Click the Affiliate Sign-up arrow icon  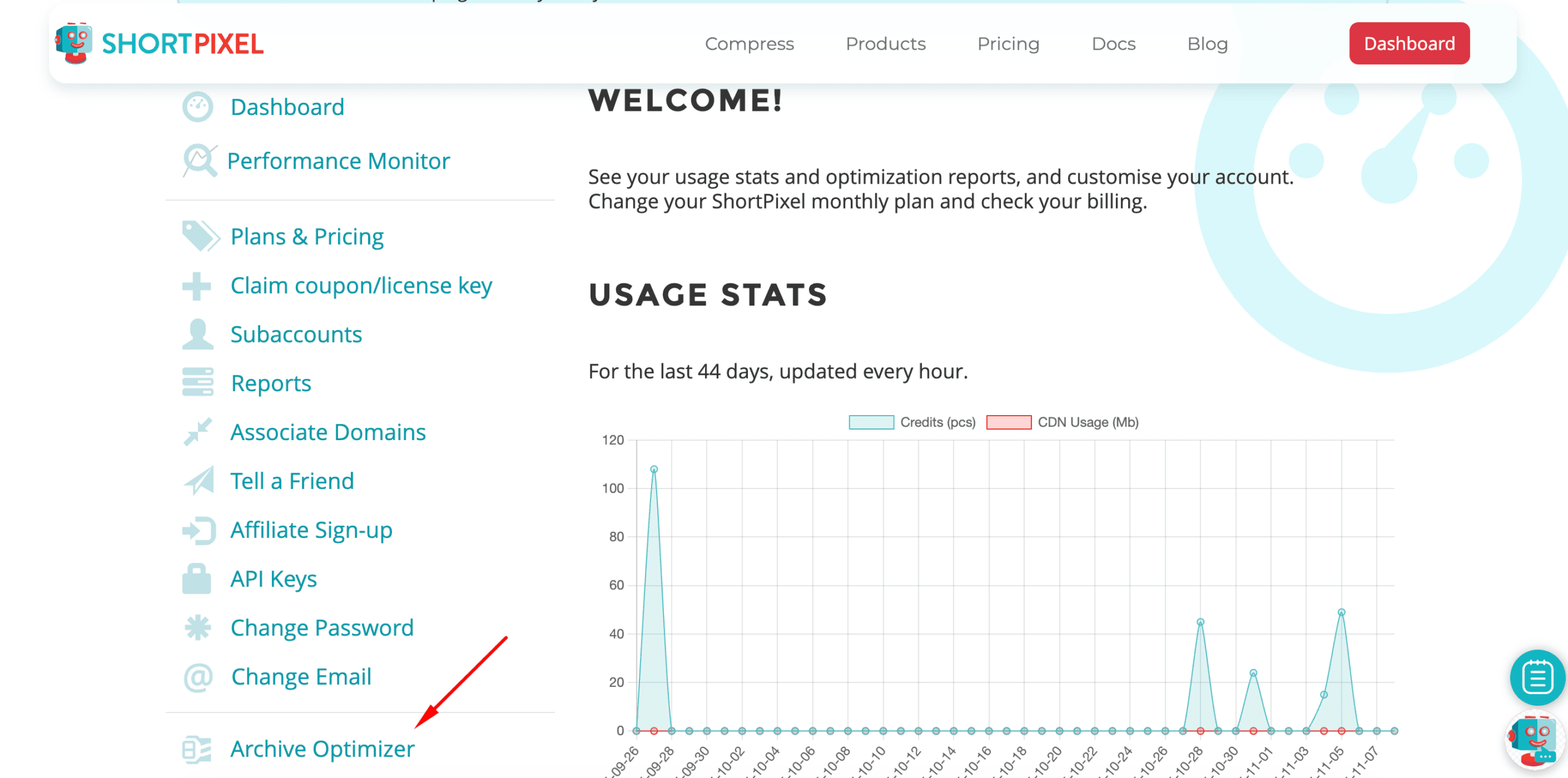(197, 529)
